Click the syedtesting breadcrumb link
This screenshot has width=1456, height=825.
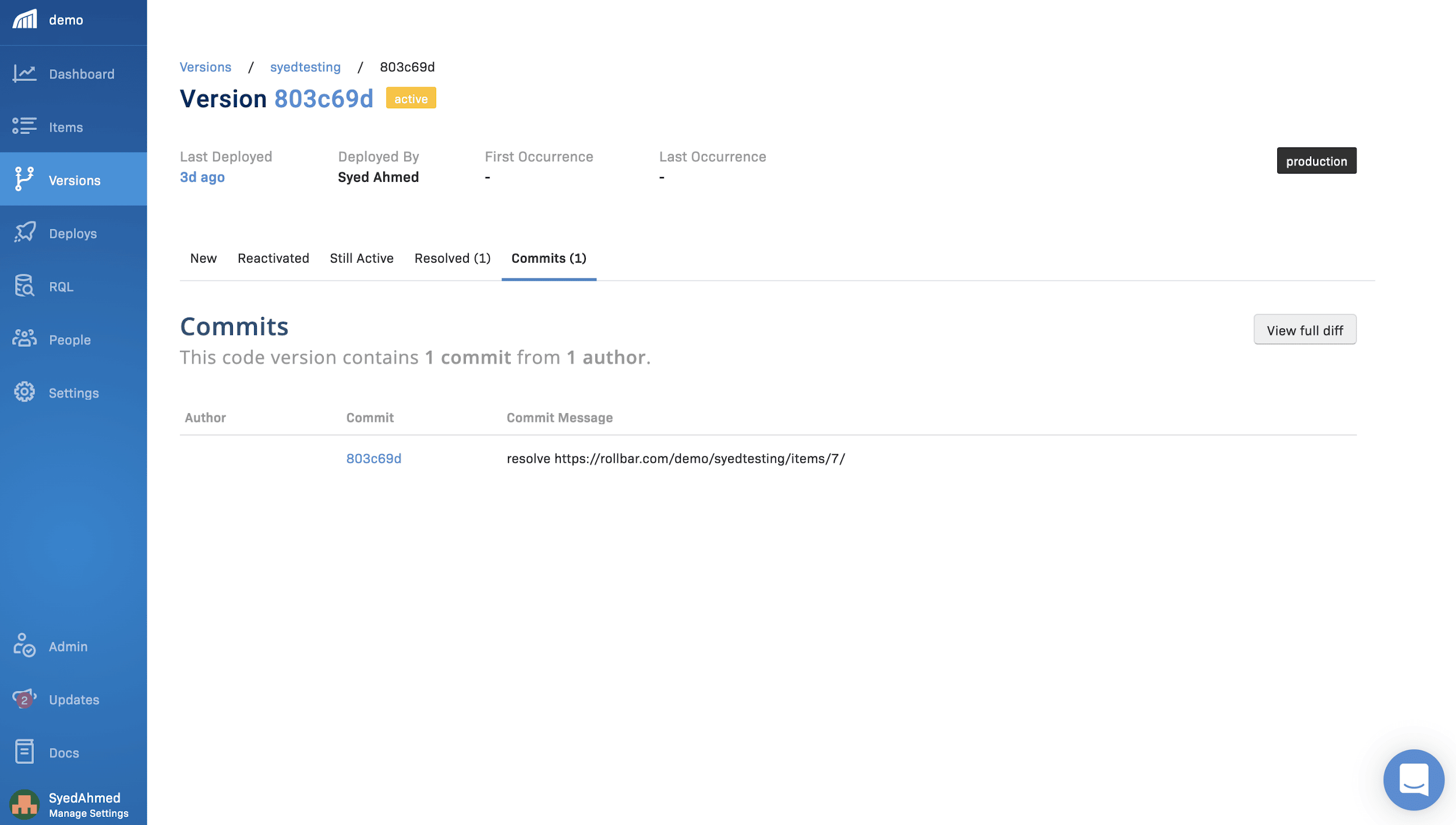click(305, 66)
